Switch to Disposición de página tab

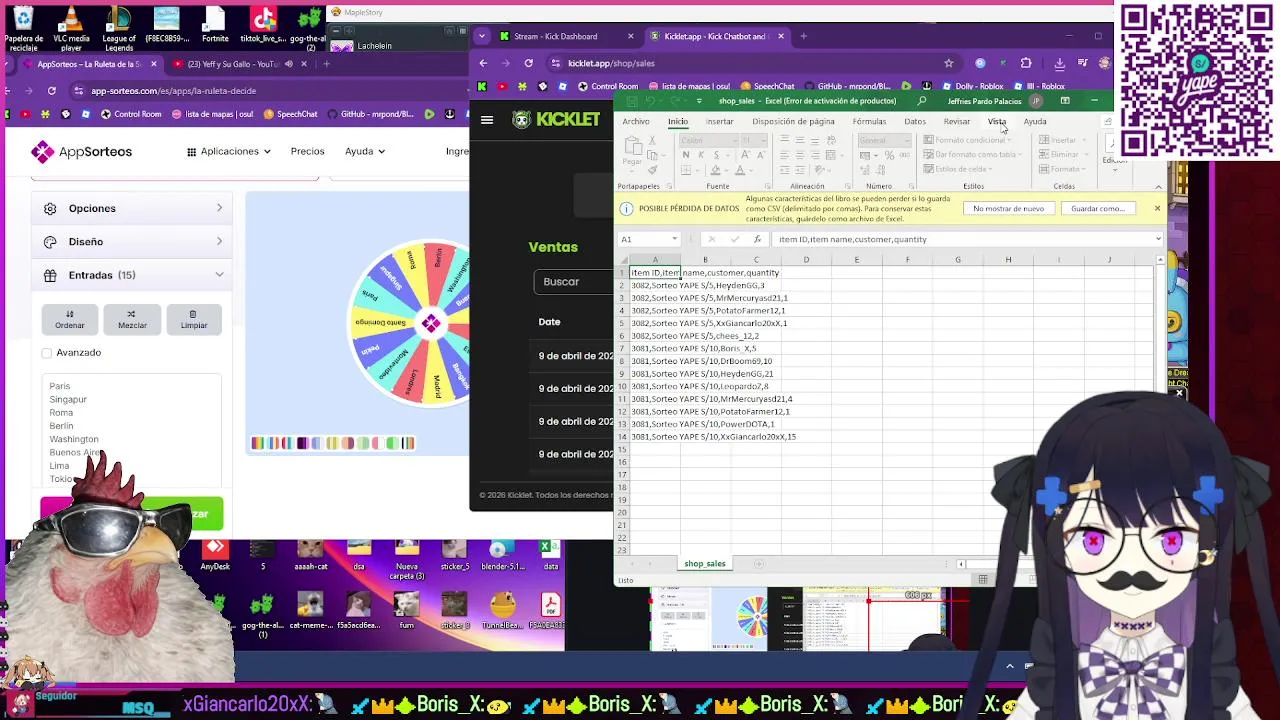pos(793,122)
